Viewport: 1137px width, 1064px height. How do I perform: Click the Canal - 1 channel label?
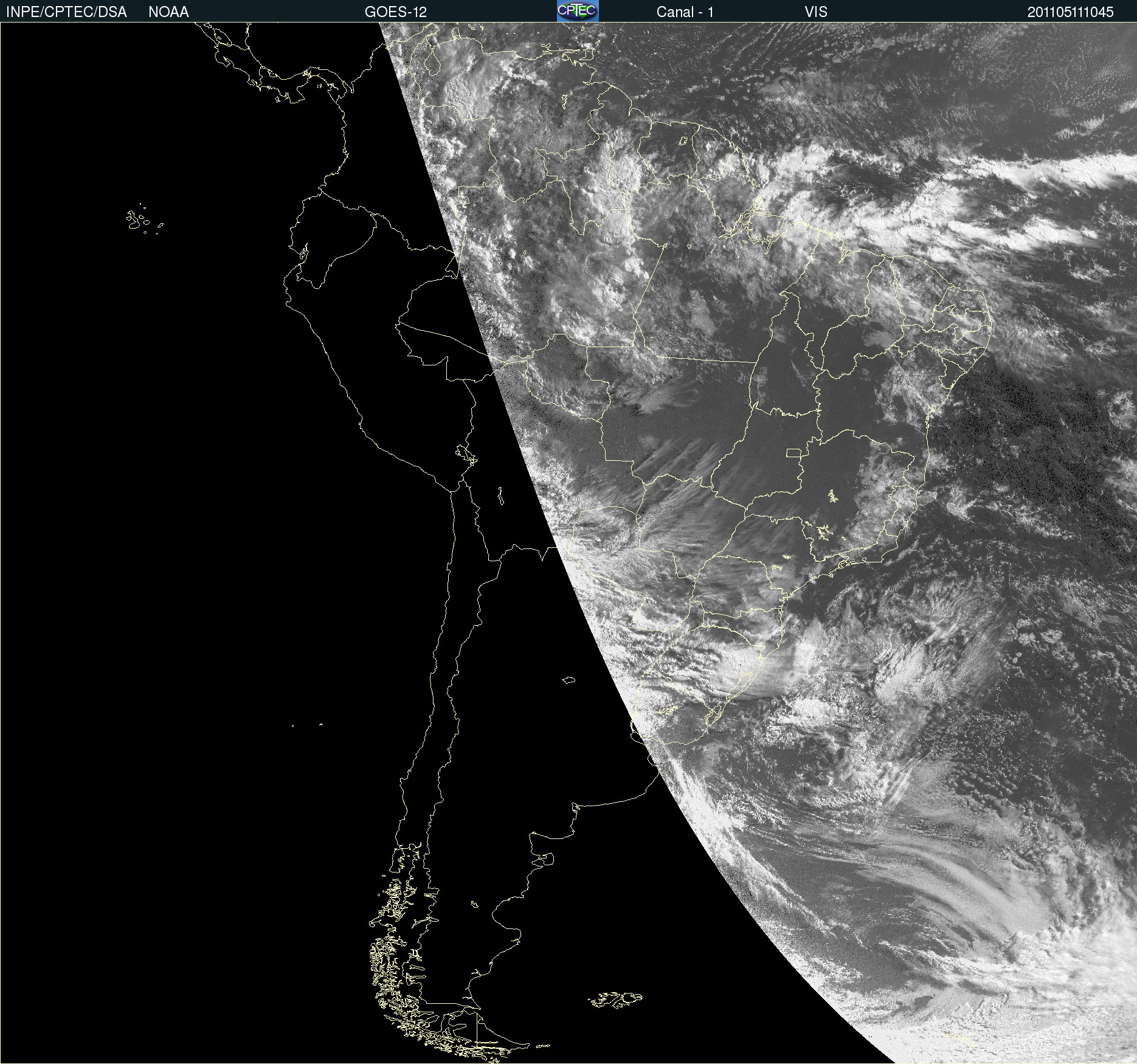(685, 12)
